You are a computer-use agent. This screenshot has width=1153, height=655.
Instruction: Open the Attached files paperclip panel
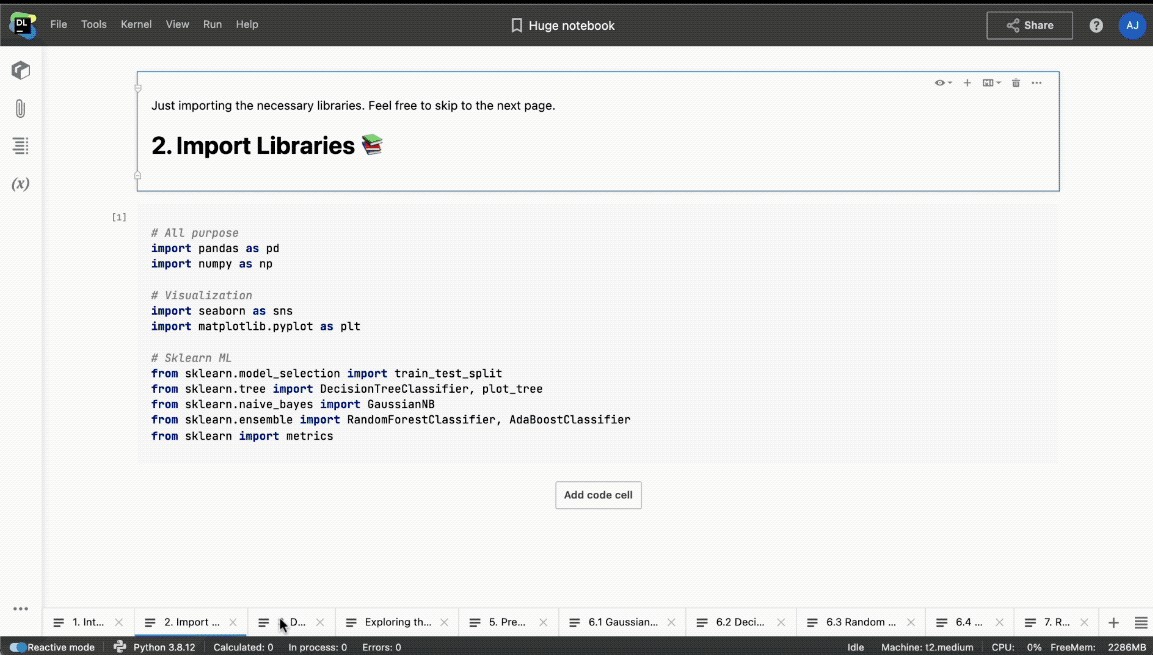[20, 109]
